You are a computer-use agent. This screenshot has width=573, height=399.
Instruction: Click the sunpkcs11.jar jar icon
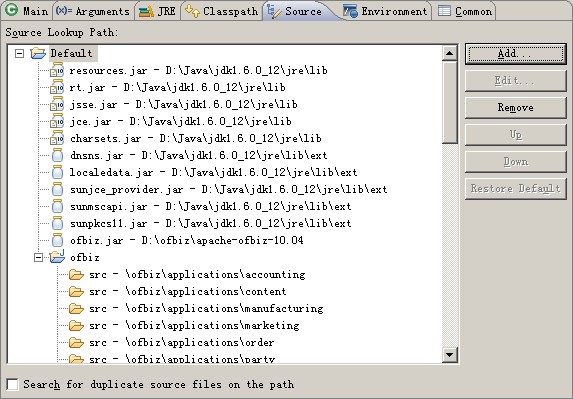57,223
